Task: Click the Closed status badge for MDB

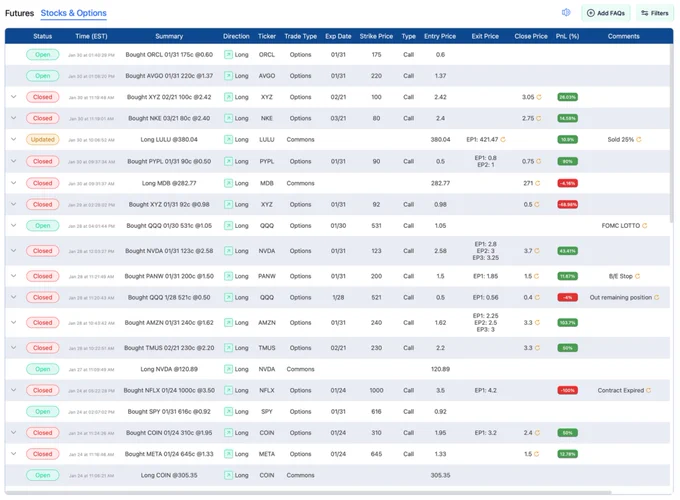Action: click(x=42, y=183)
